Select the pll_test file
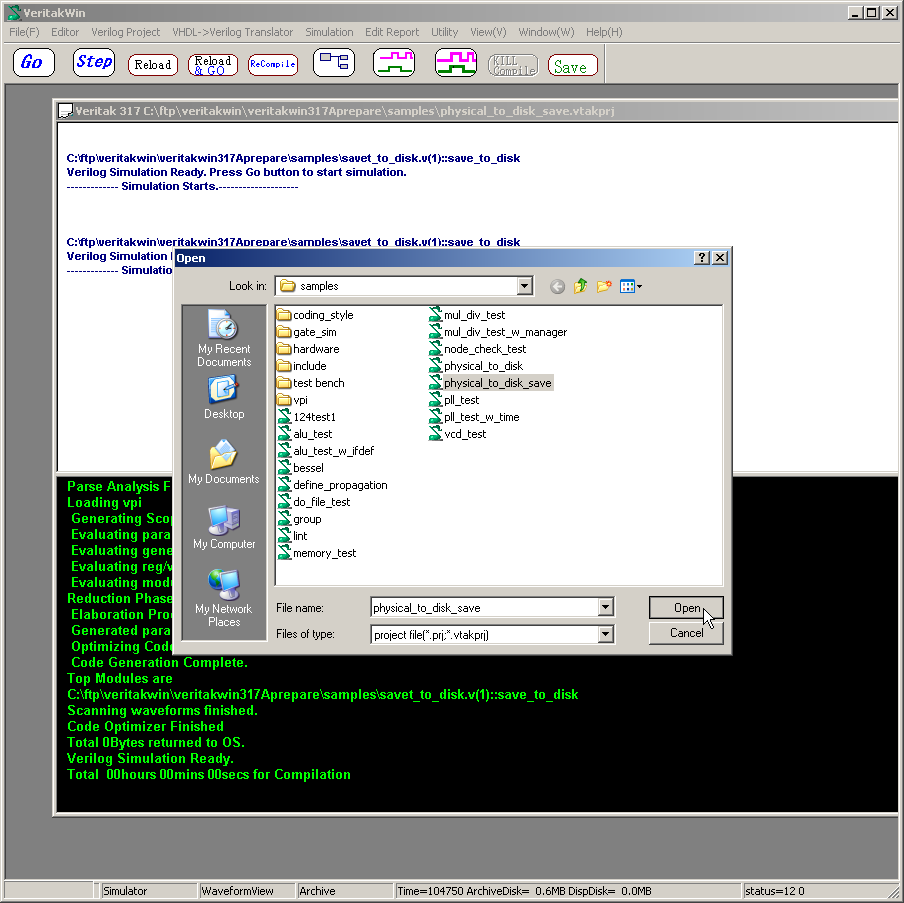This screenshot has height=903, width=904. pyautogui.click(x=454, y=400)
